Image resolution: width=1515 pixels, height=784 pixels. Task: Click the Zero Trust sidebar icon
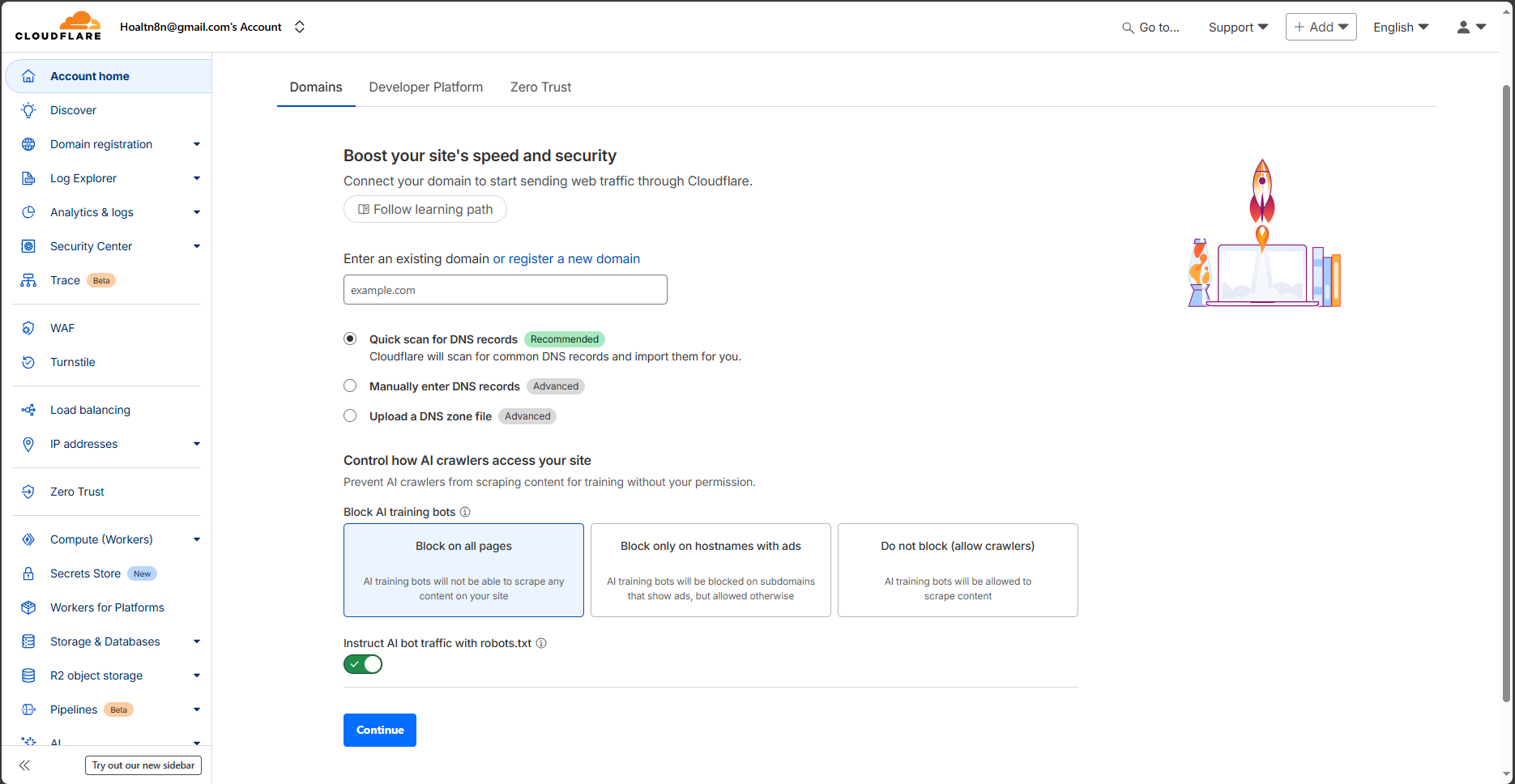coord(28,492)
